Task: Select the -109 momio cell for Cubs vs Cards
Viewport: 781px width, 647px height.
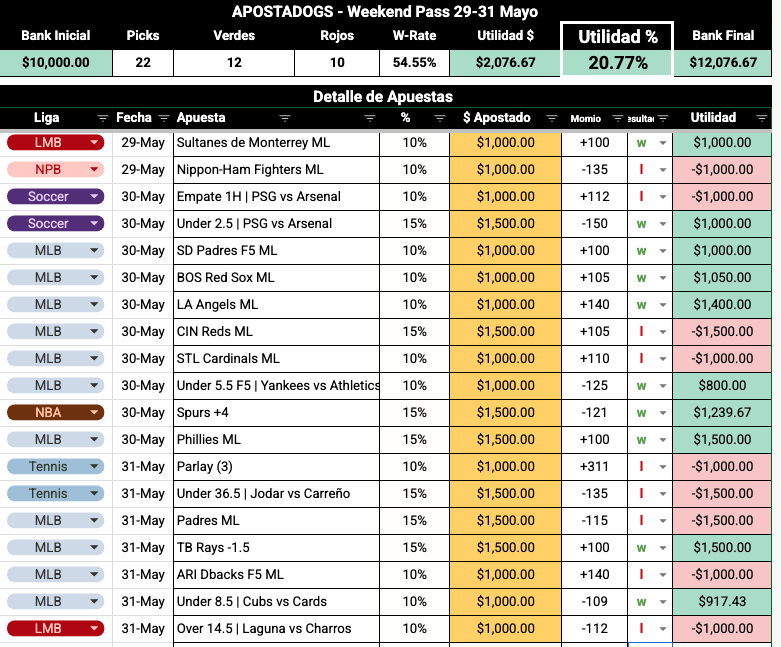Action: coord(595,601)
